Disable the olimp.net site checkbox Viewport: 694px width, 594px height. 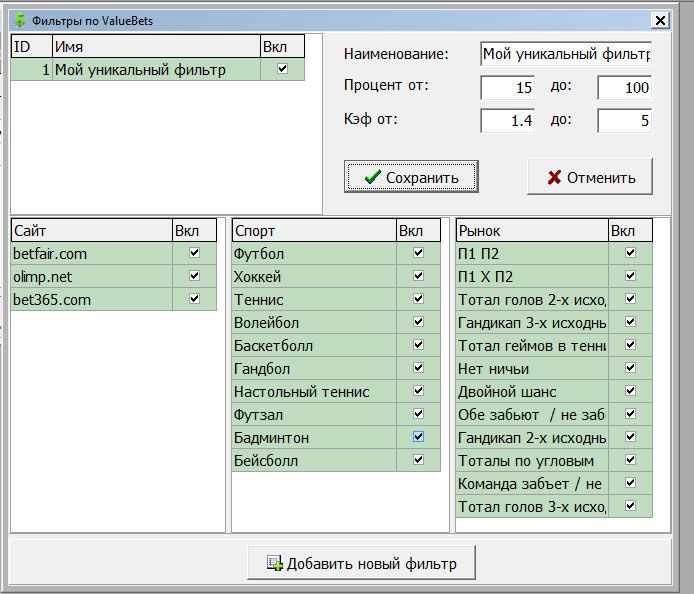pos(194,277)
